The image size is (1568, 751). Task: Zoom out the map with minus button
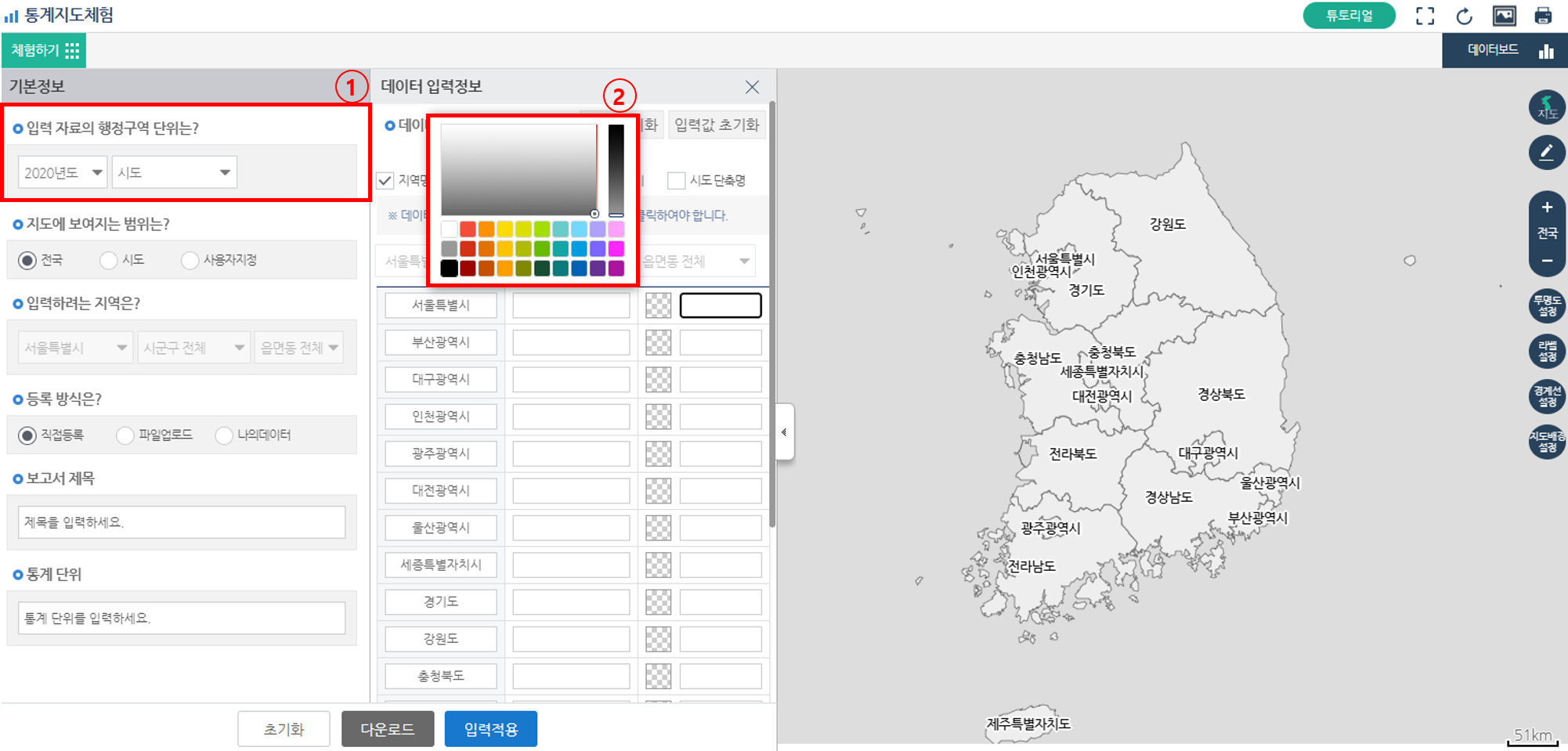[1547, 261]
